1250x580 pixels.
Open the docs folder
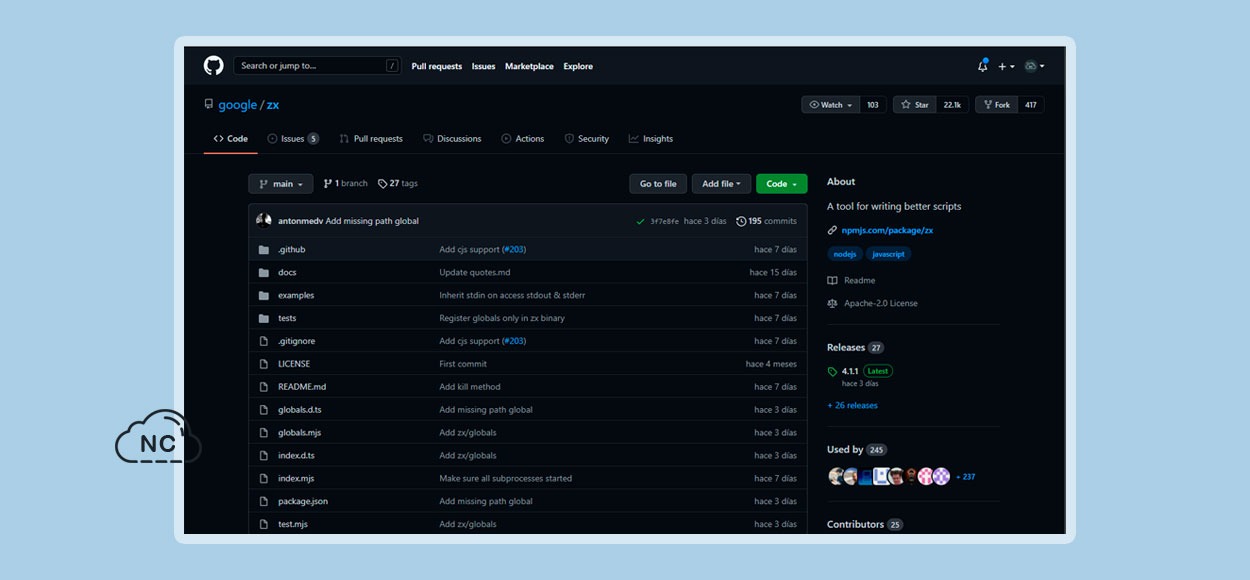coord(287,273)
